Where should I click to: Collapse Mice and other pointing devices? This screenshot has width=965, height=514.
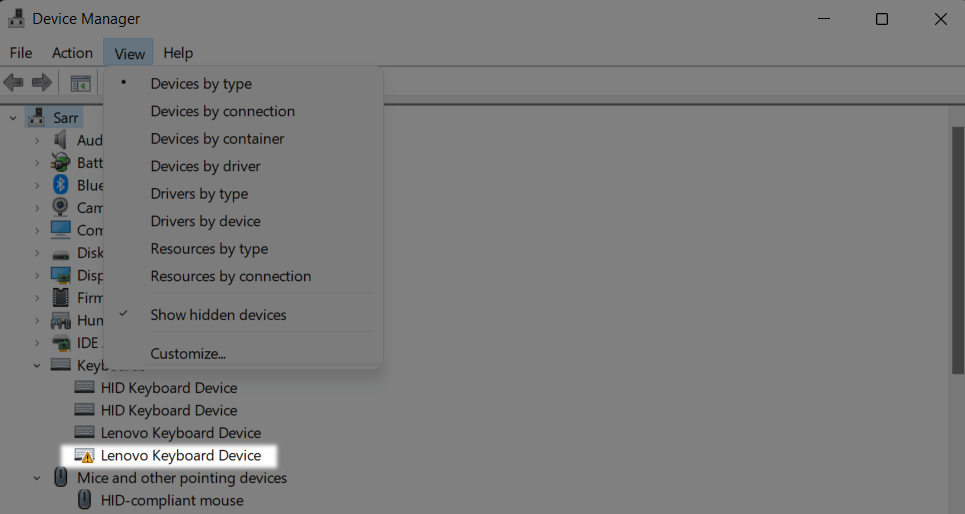37,478
